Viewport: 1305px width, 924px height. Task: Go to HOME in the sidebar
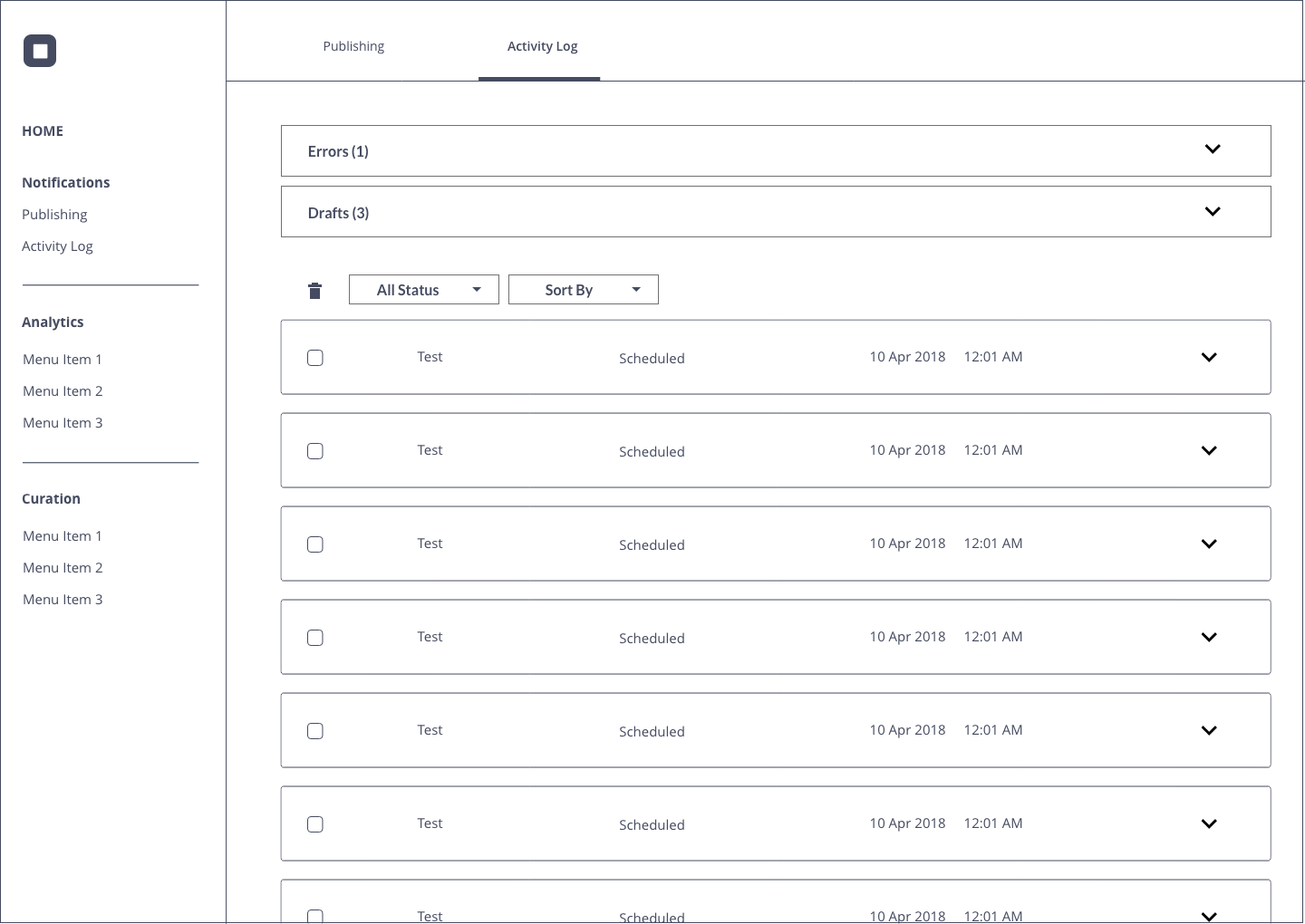pos(43,131)
